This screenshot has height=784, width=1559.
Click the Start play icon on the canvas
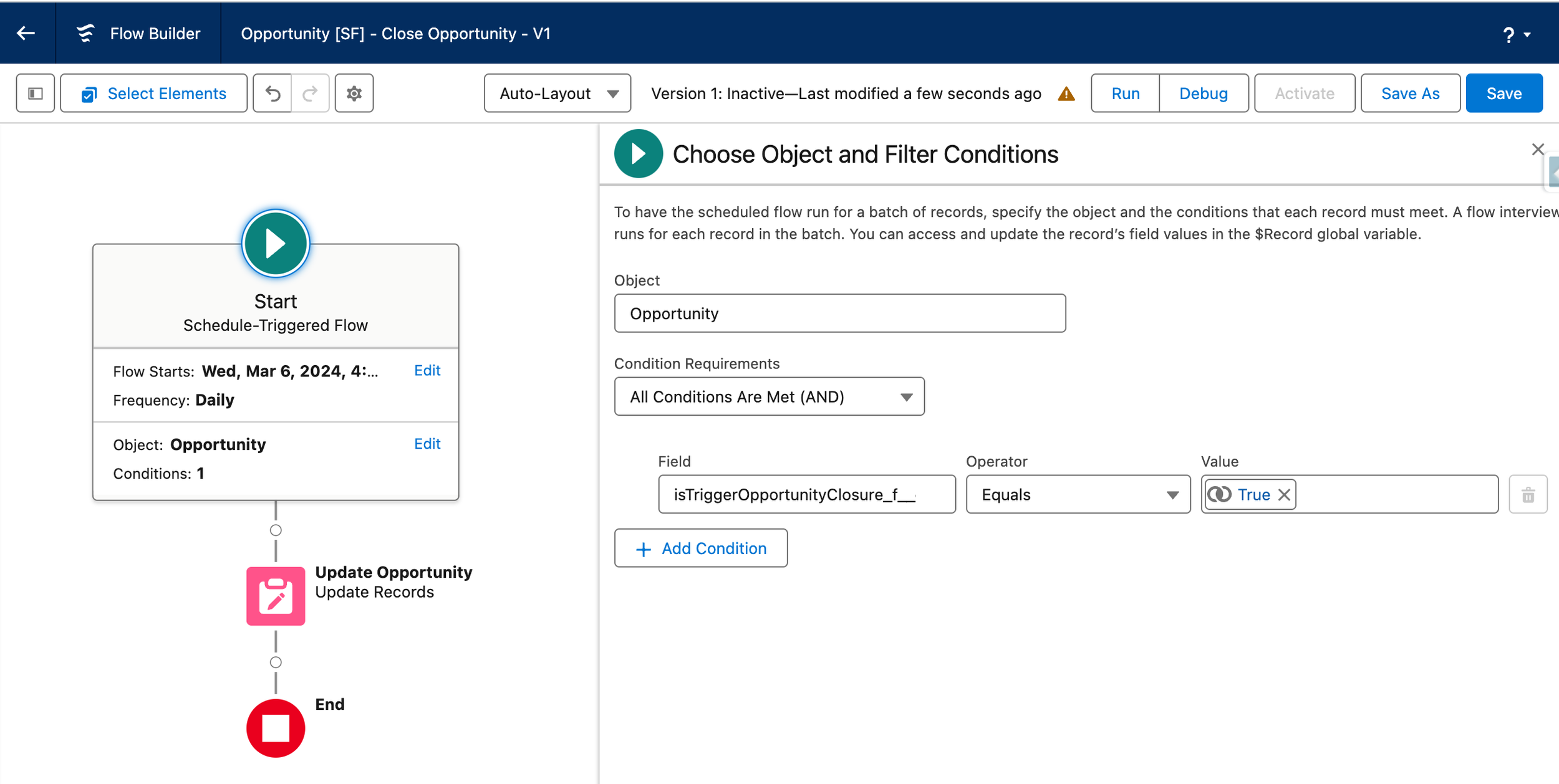276,243
